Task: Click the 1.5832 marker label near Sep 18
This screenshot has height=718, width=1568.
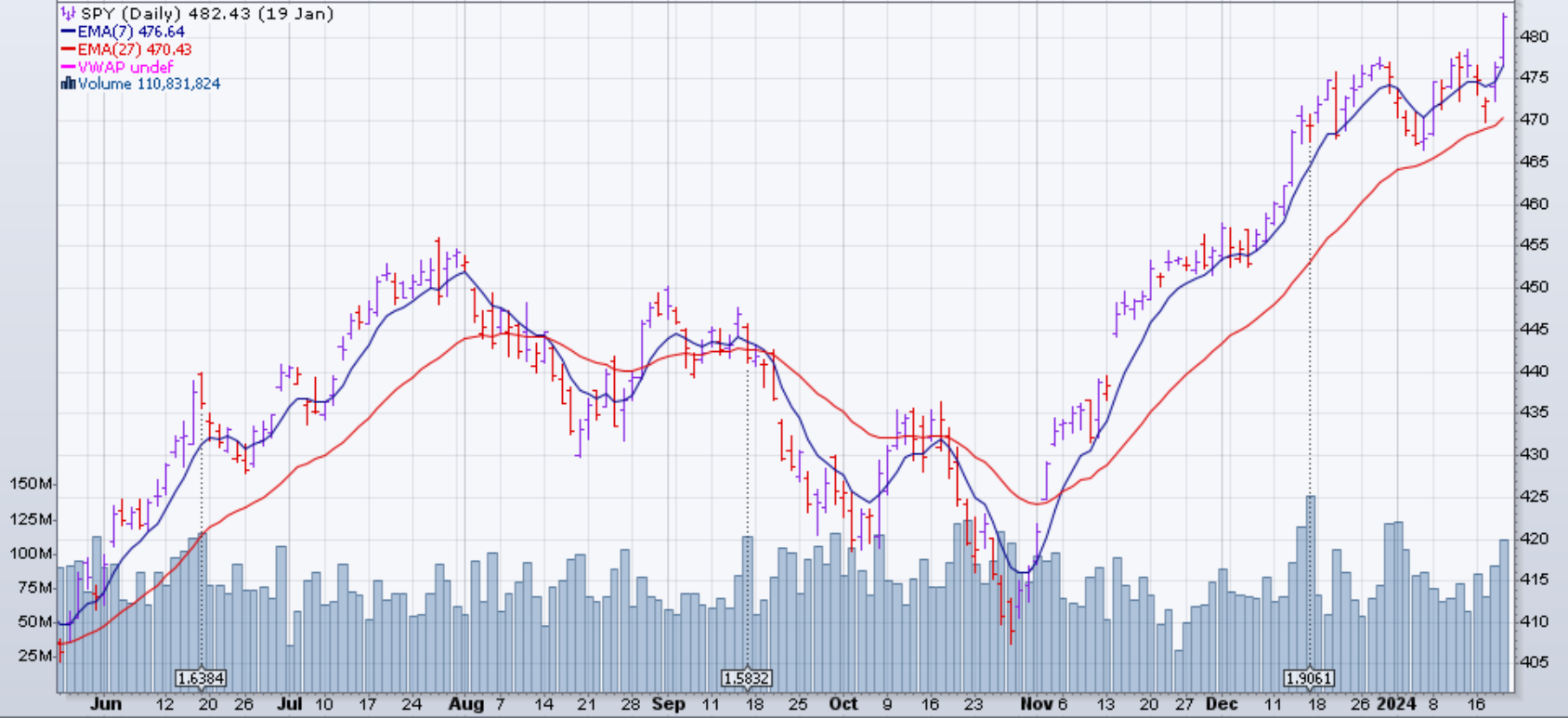Action: pos(747,679)
